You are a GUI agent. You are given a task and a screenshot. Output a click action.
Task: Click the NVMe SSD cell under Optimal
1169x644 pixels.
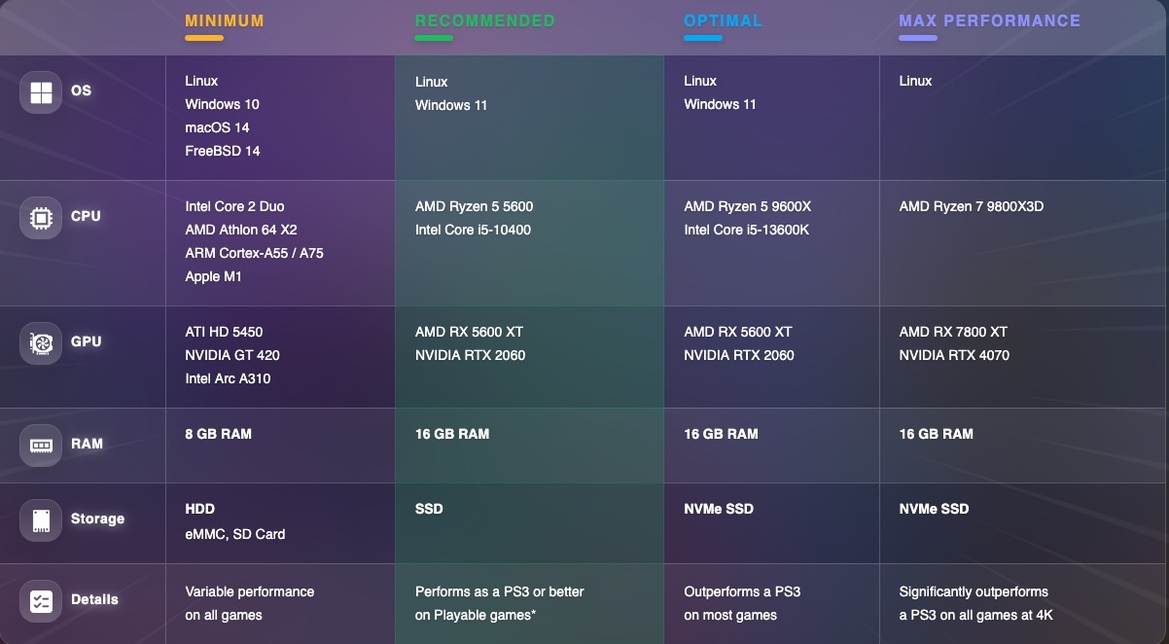(x=718, y=509)
